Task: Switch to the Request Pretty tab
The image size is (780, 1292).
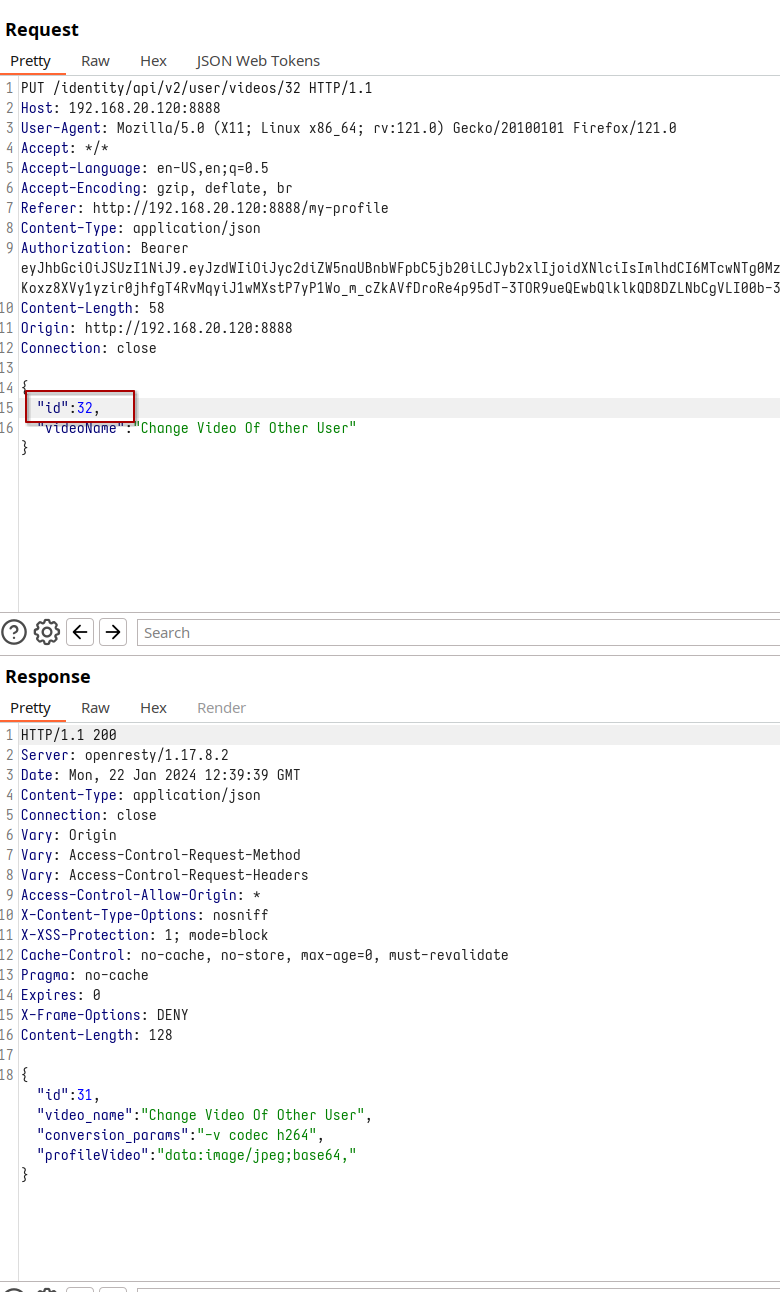Action: (31, 61)
